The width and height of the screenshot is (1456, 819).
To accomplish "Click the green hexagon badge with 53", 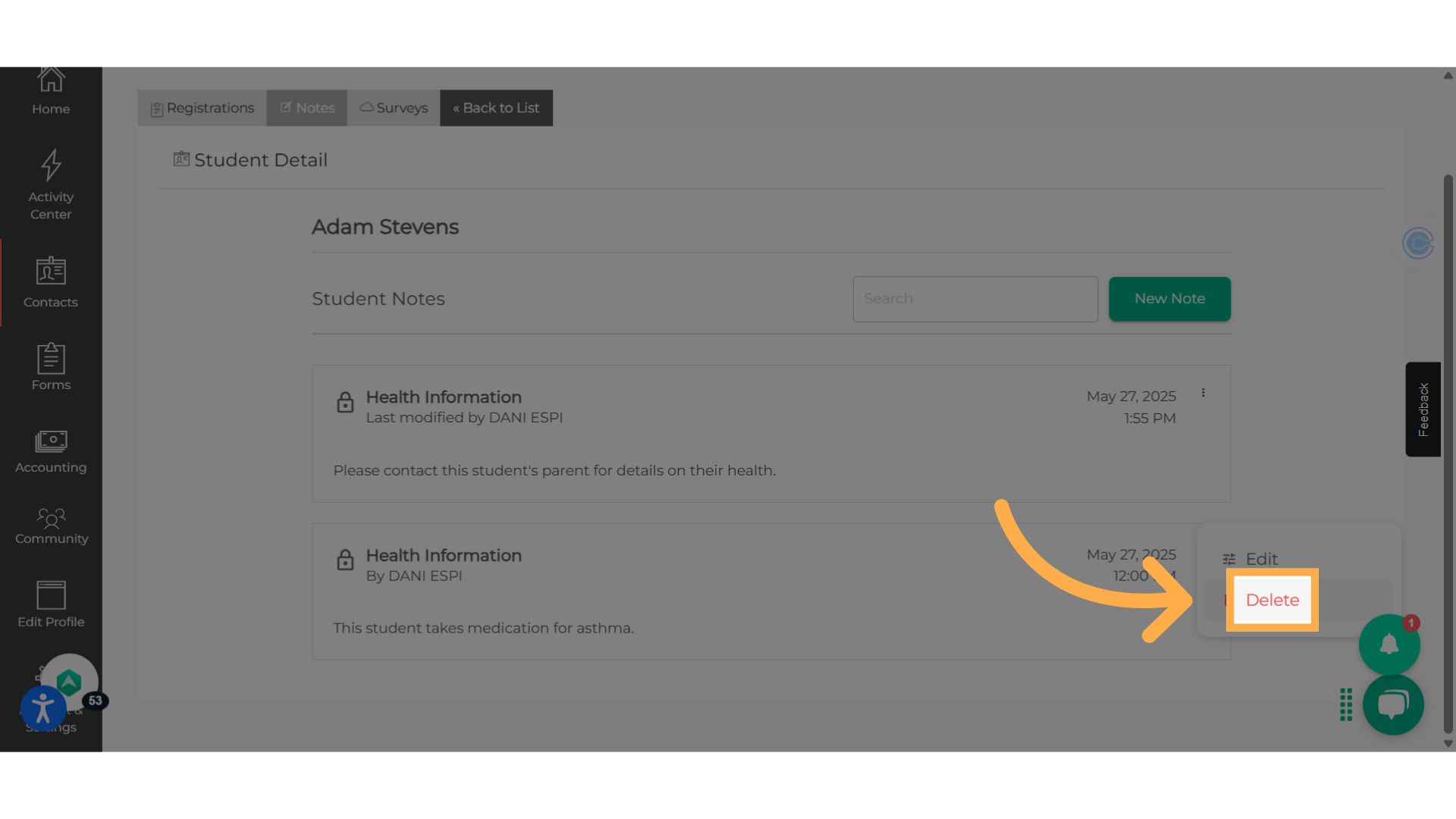I will 70,682.
